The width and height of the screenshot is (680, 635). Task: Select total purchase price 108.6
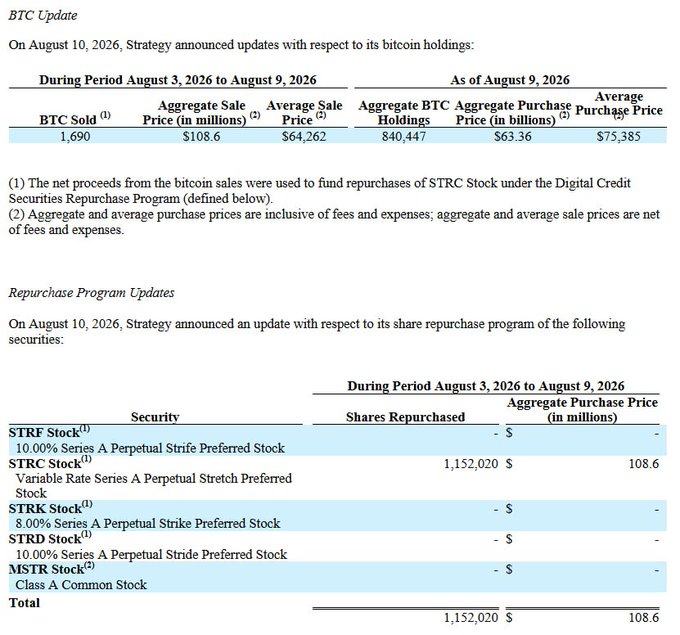coord(644,618)
